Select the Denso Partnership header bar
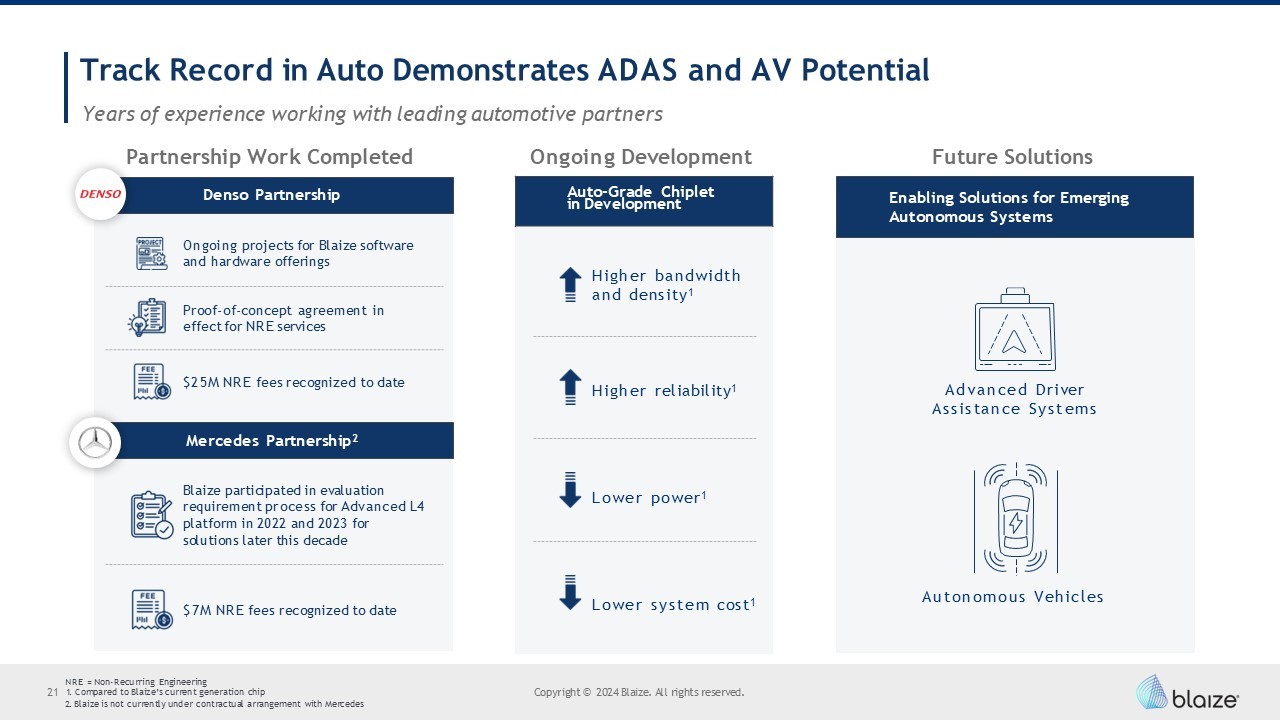Image resolution: width=1280 pixels, height=720 pixels. click(272, 195)
